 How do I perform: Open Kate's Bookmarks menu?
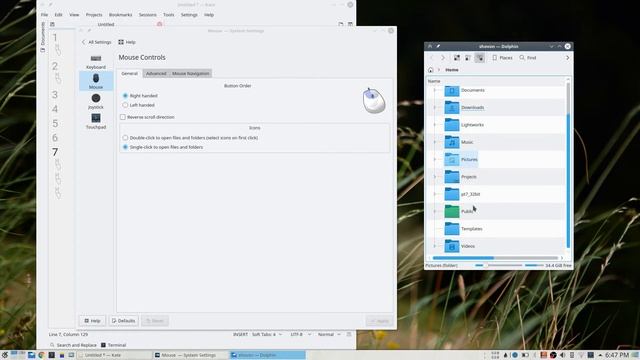(120, 15)
